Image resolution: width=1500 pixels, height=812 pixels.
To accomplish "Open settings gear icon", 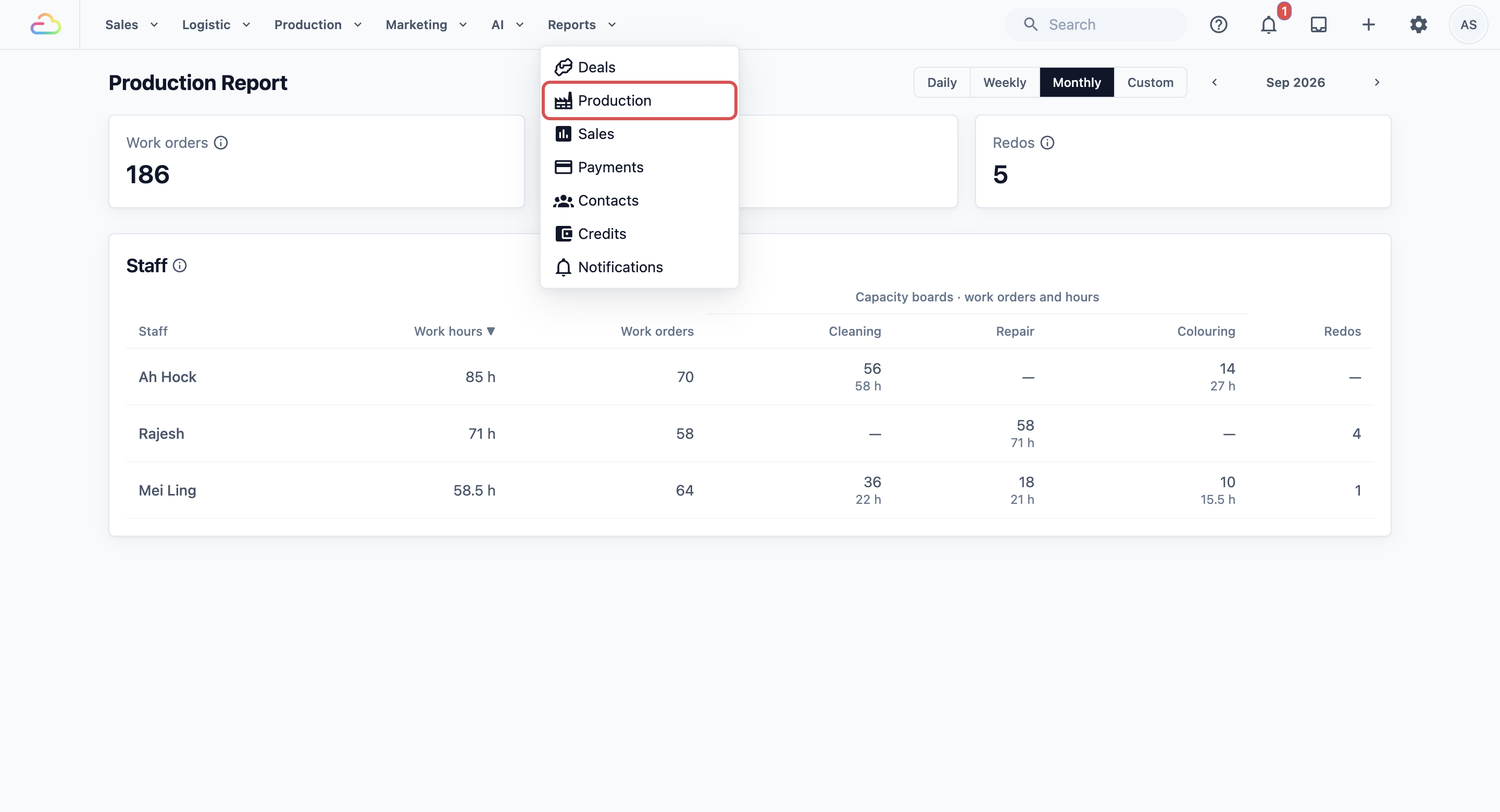I will pos(1418,24).
